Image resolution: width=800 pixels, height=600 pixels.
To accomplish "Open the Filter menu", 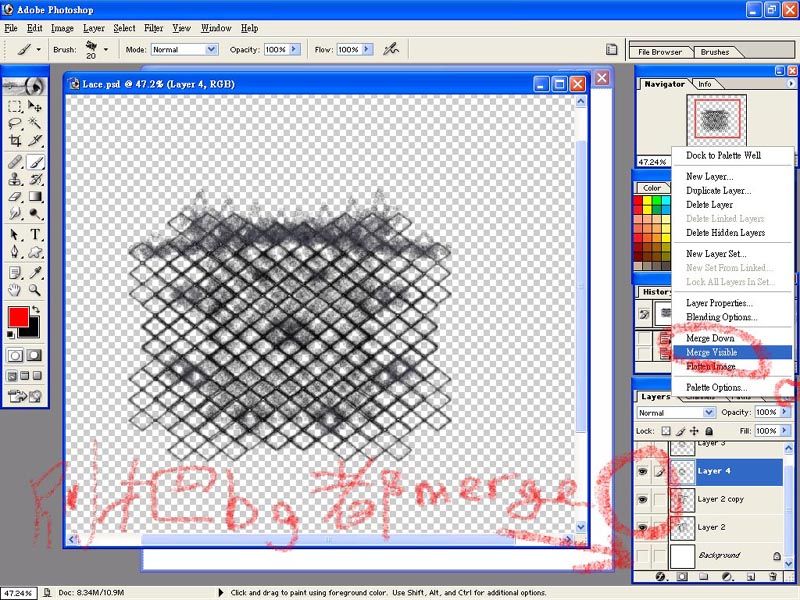I will click(x=154, y=28).
